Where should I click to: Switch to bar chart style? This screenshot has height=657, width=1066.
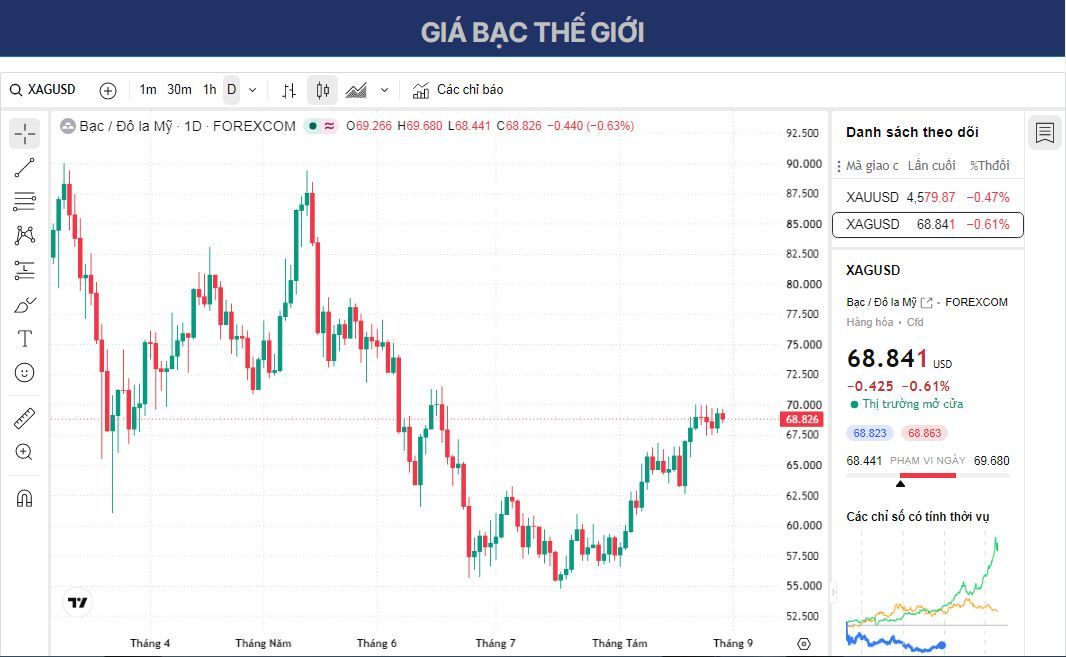pos(289,90)
